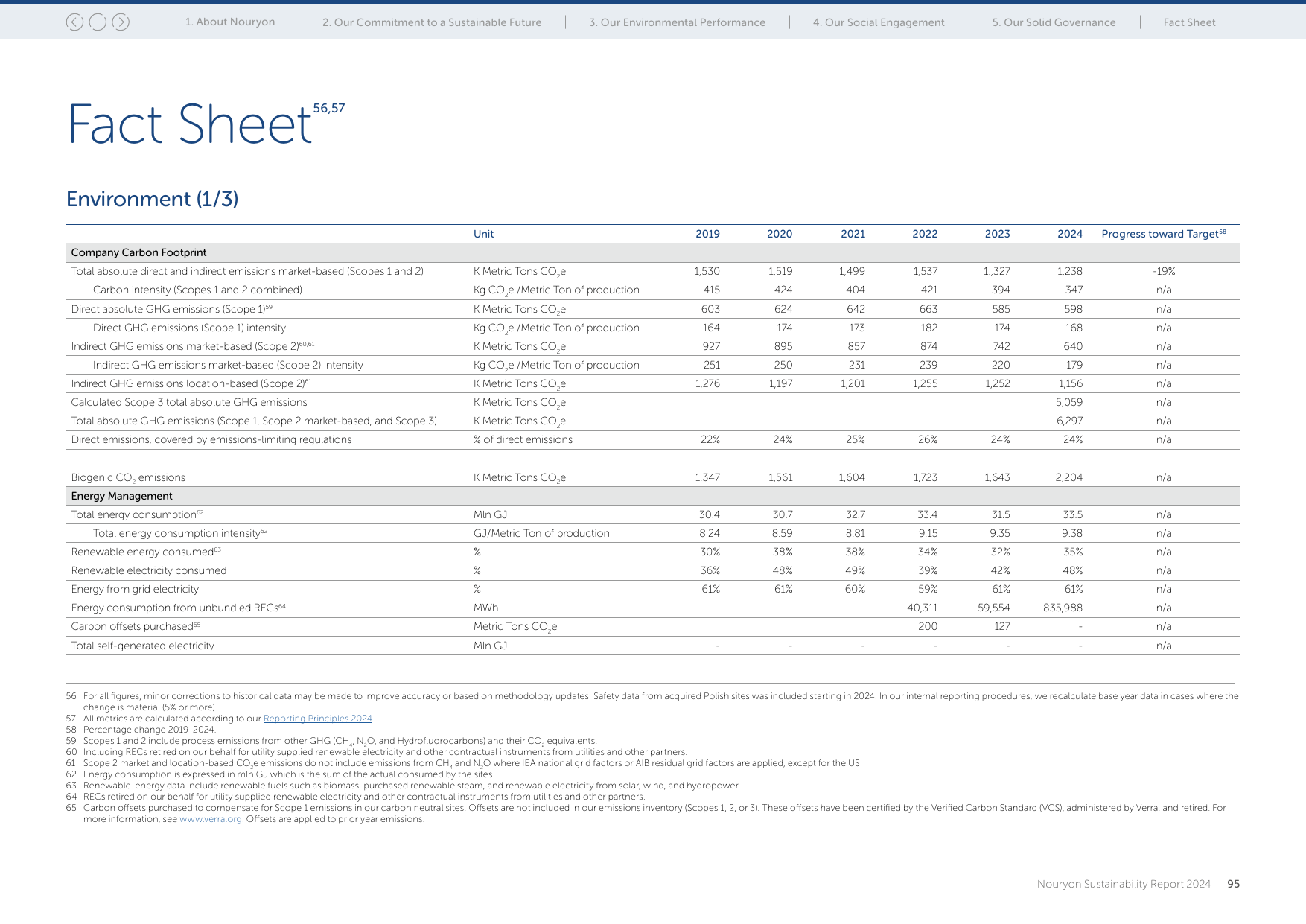Click the page number '95'

coord(1233,884)
